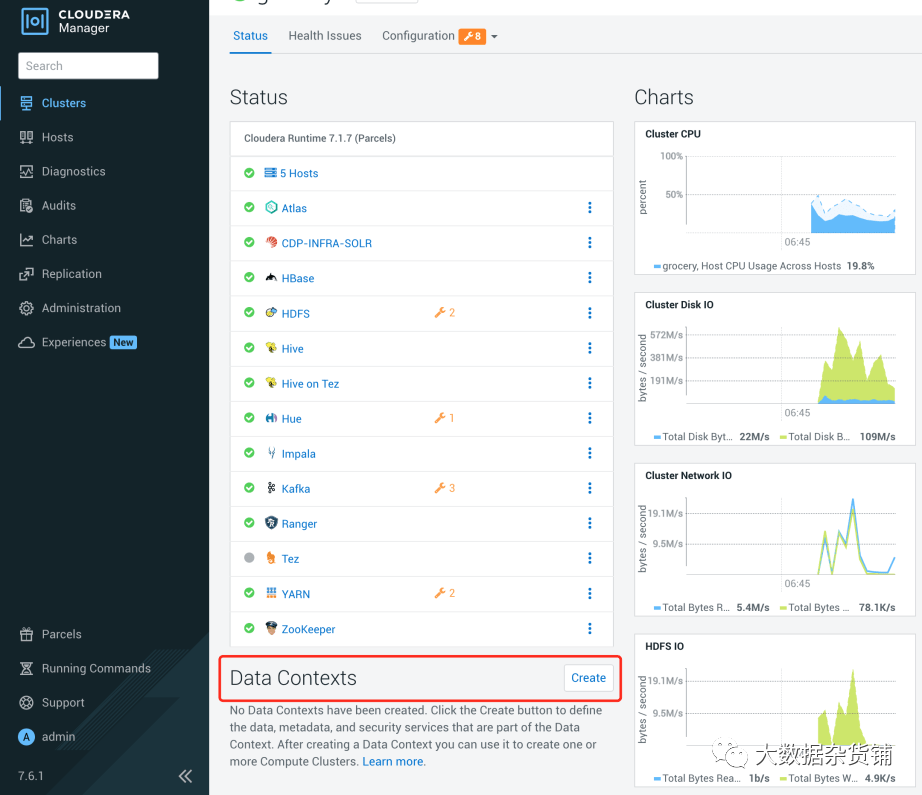Viewport: 922px width, 795px height.
Task: Open Clusters in the sidebar
Action: click(64, 103)
